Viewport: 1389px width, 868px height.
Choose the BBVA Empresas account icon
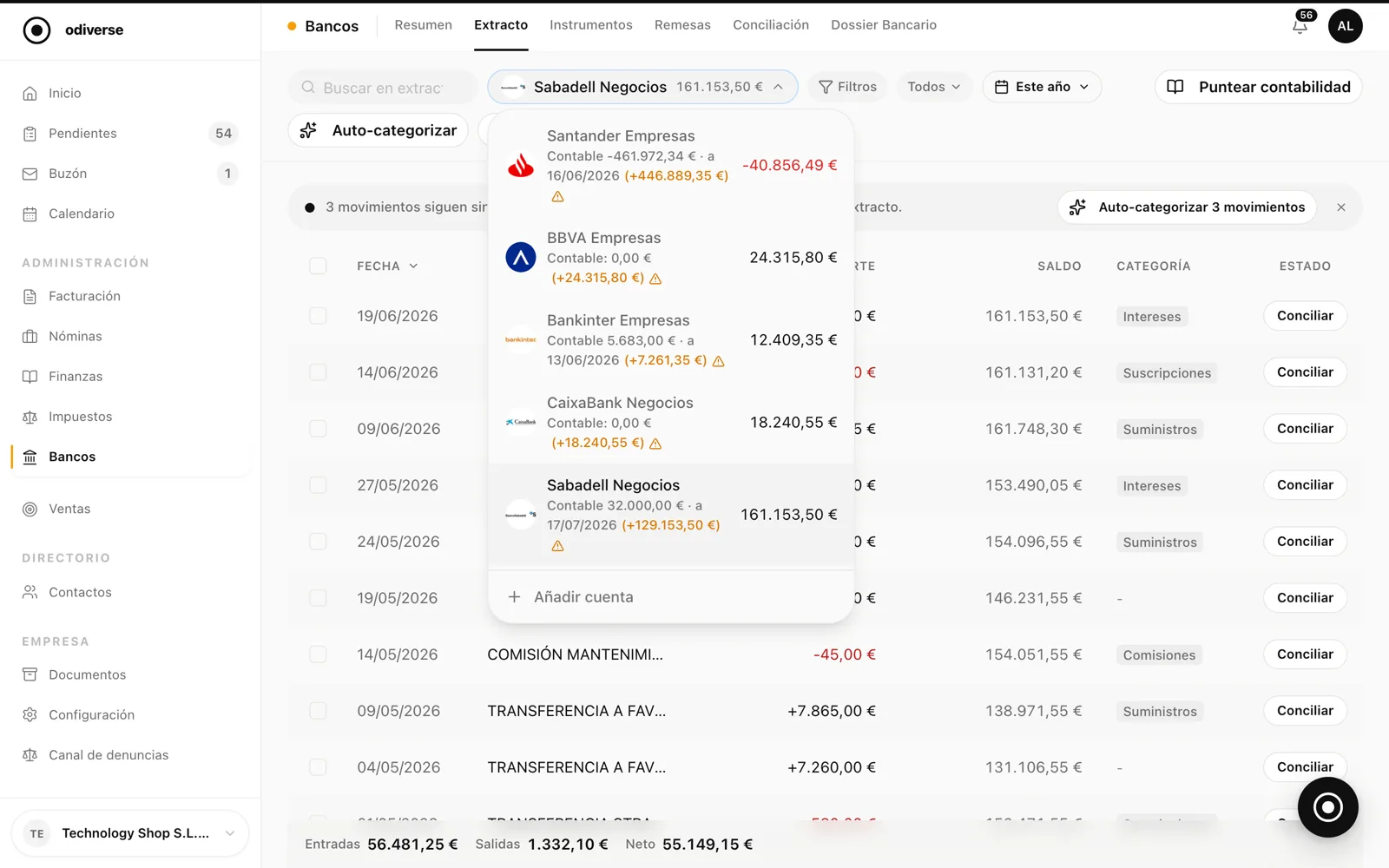(521, 257)
